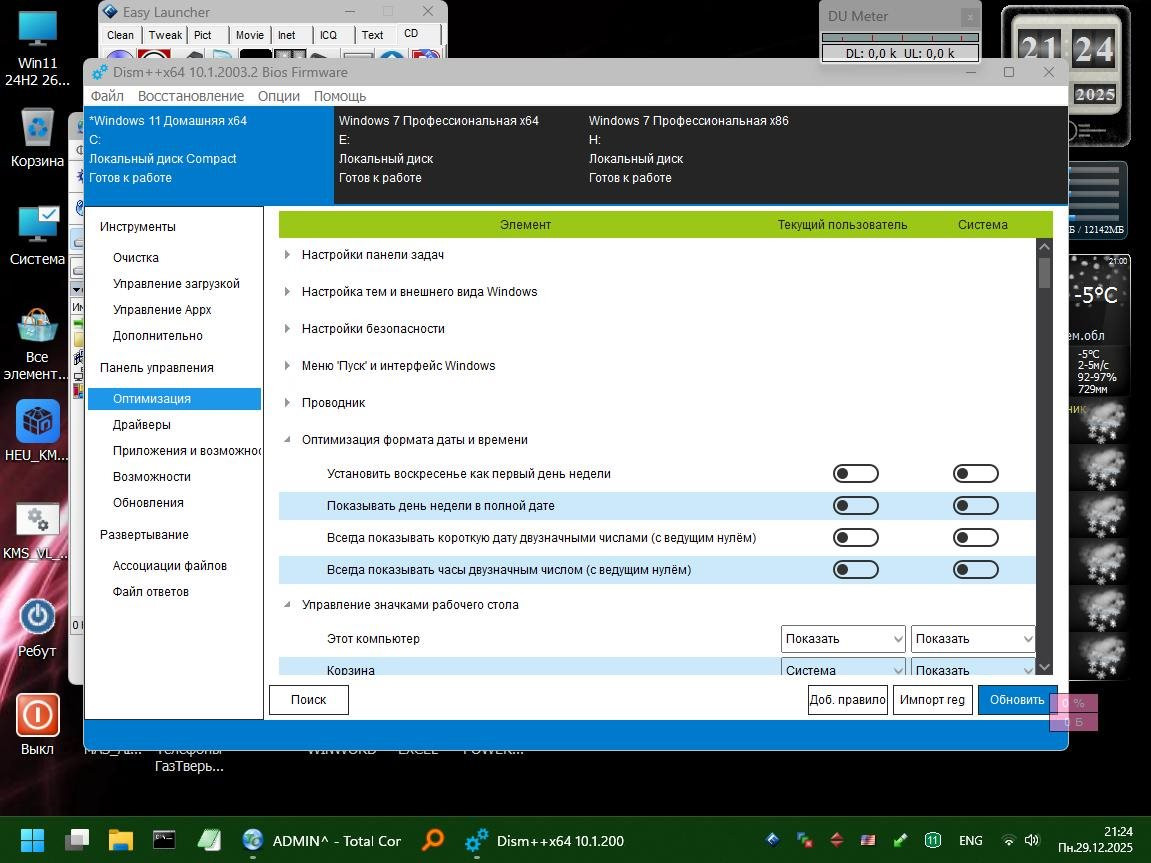This screenshot has width=1151, height=863.
Task: Select Ассоциации файлов in sidebar
Action: click(x=170, y=565)
